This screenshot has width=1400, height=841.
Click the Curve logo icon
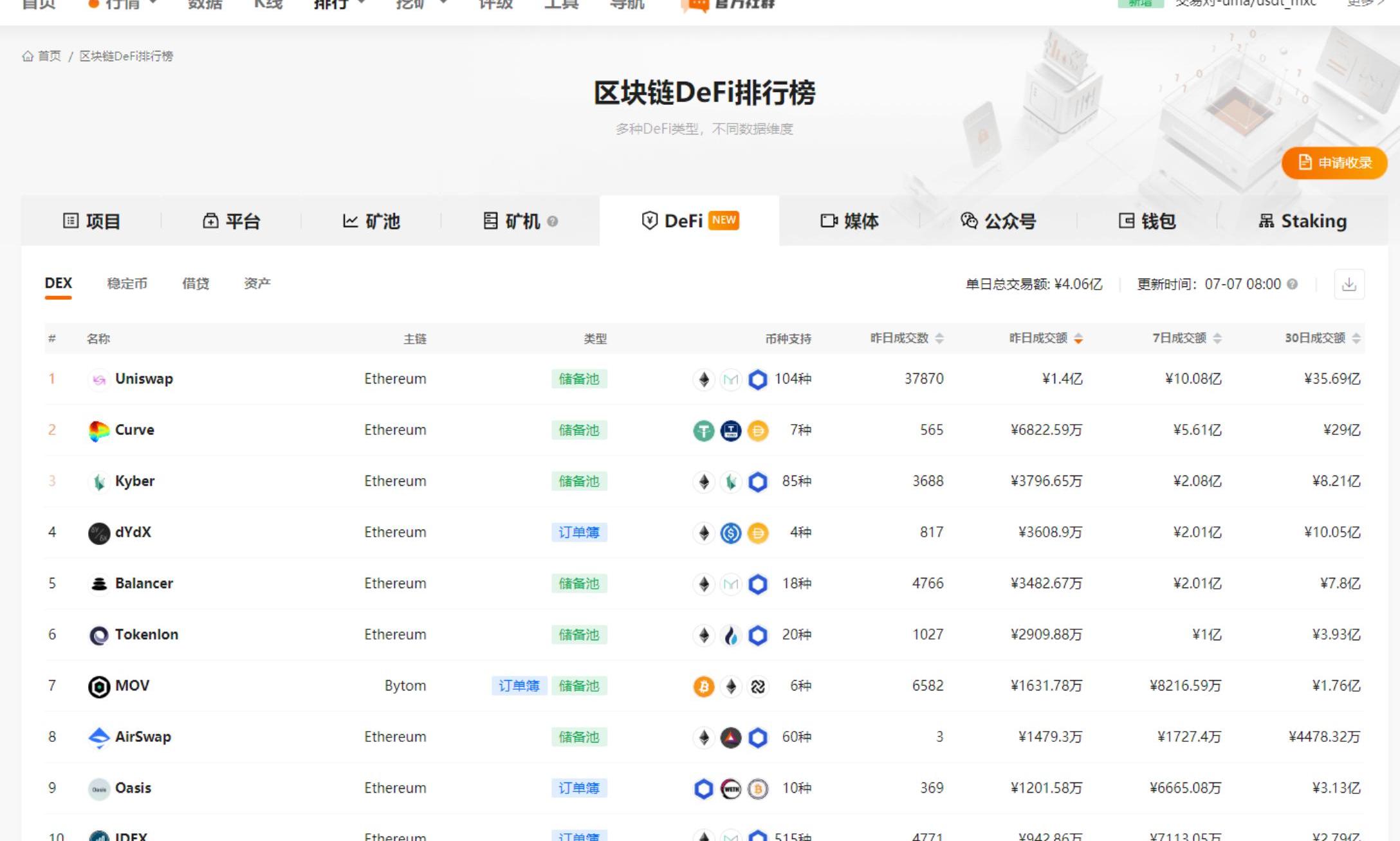(x=98, y=430)
